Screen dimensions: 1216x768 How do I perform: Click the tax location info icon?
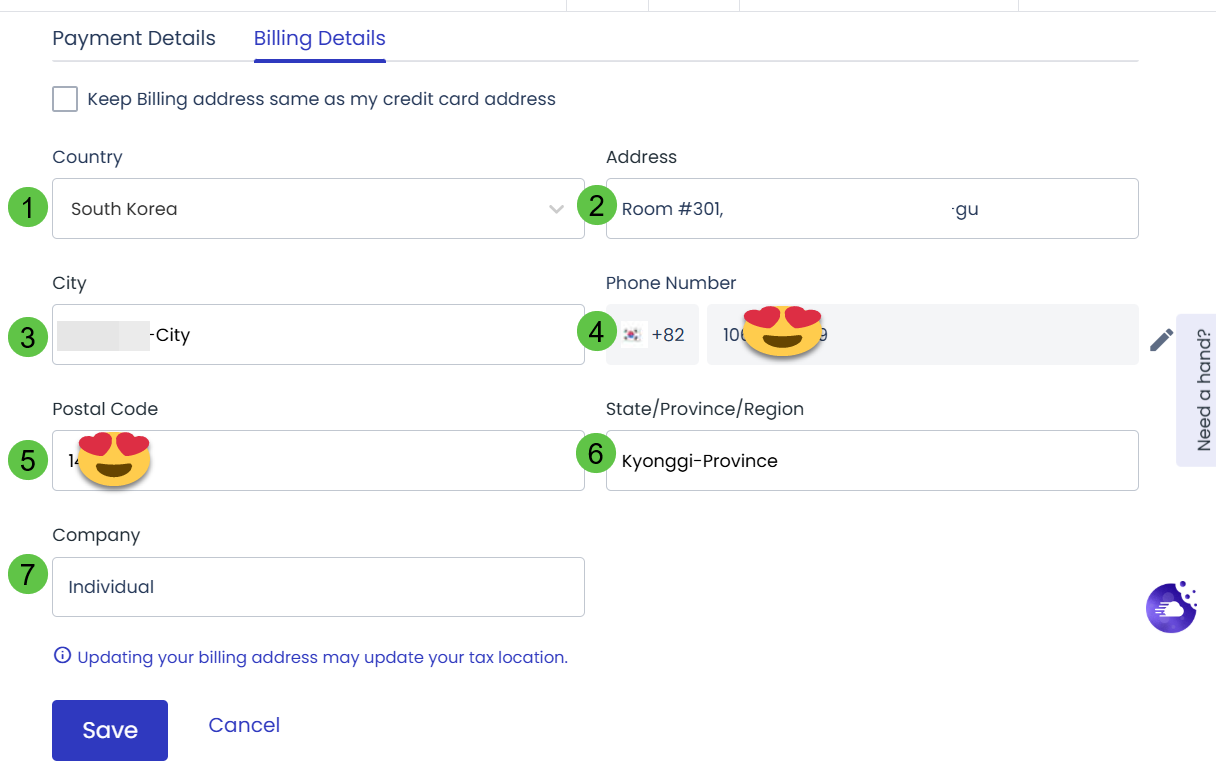pos(62,656)
